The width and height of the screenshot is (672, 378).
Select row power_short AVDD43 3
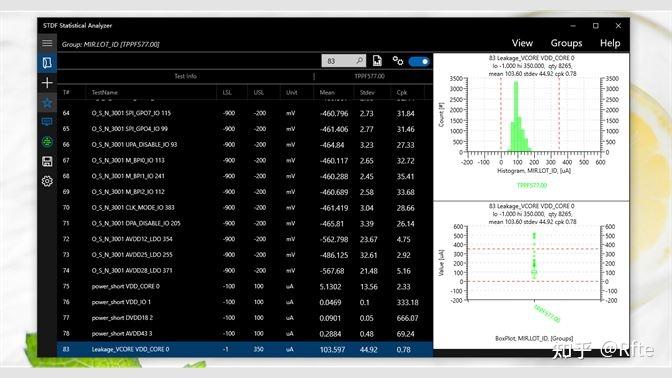pyautogui.click(x=245, y=333)
